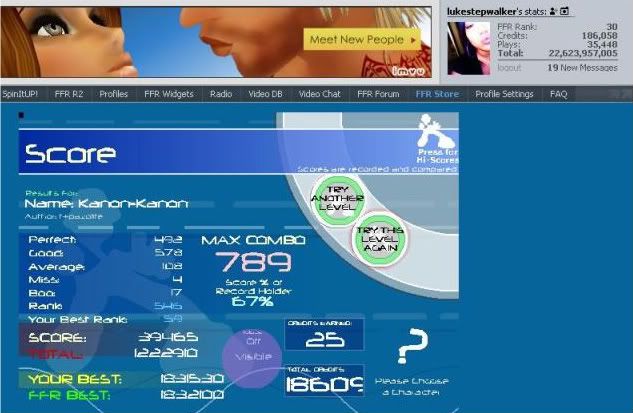Open the Profile Settings tab
Image resolution: width=633 pixels, height=413 pixels.
point(504,94)
